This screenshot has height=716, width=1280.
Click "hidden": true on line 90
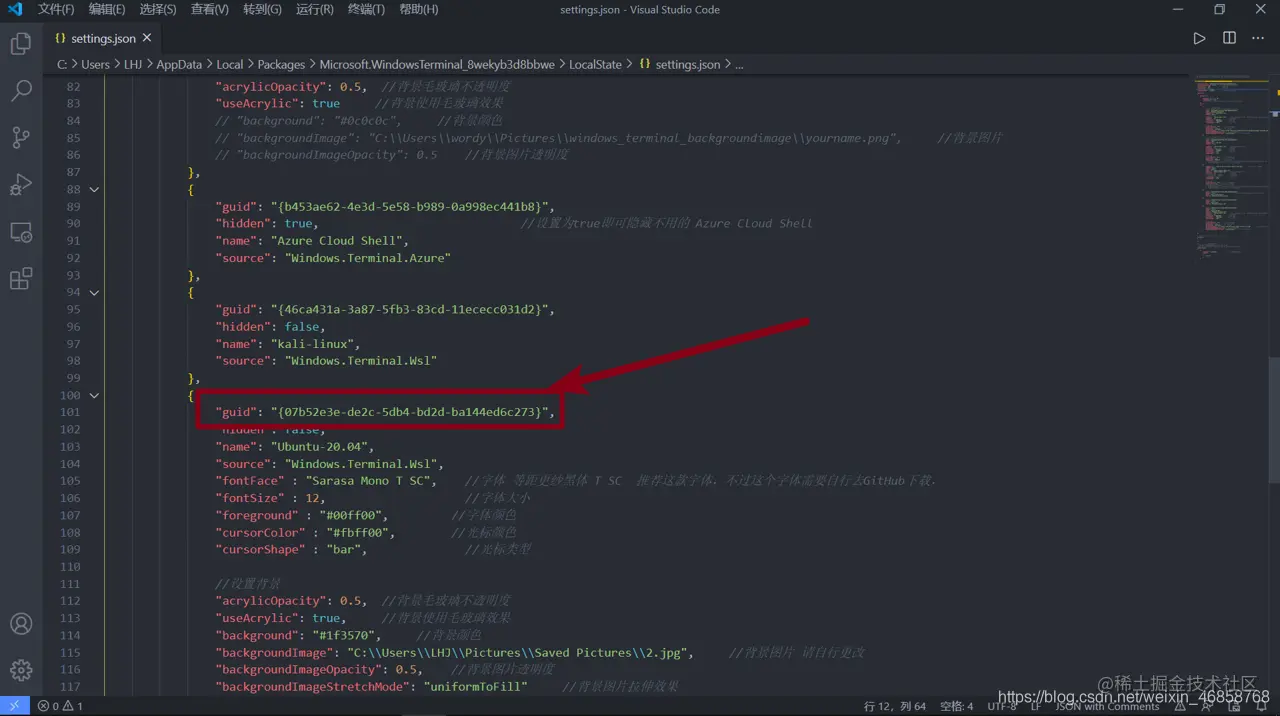pos(266,223)
